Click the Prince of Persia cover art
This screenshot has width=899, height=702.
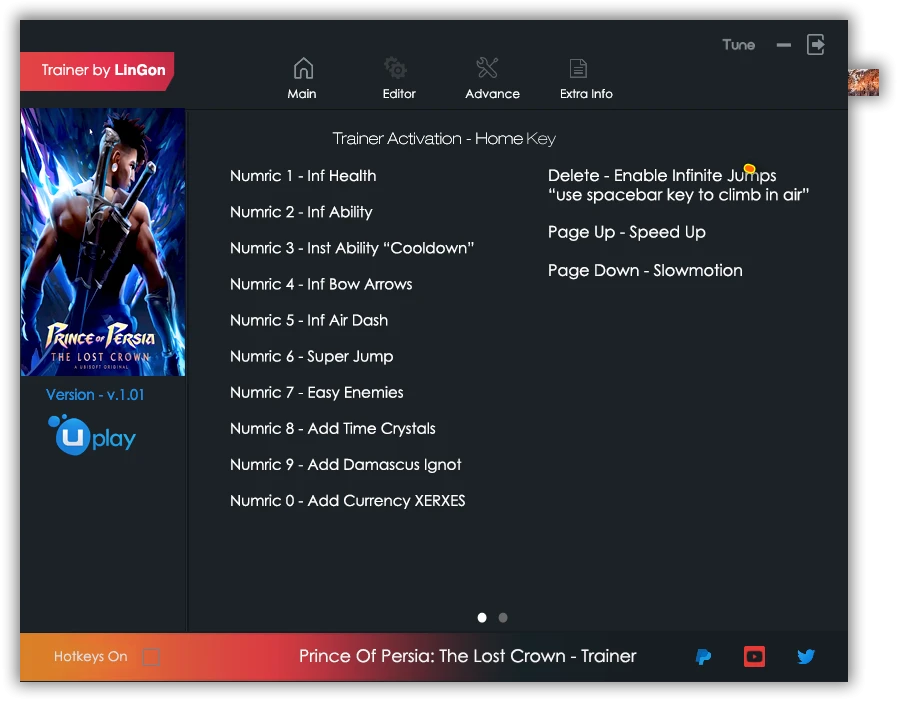click(x=103, y=242)
